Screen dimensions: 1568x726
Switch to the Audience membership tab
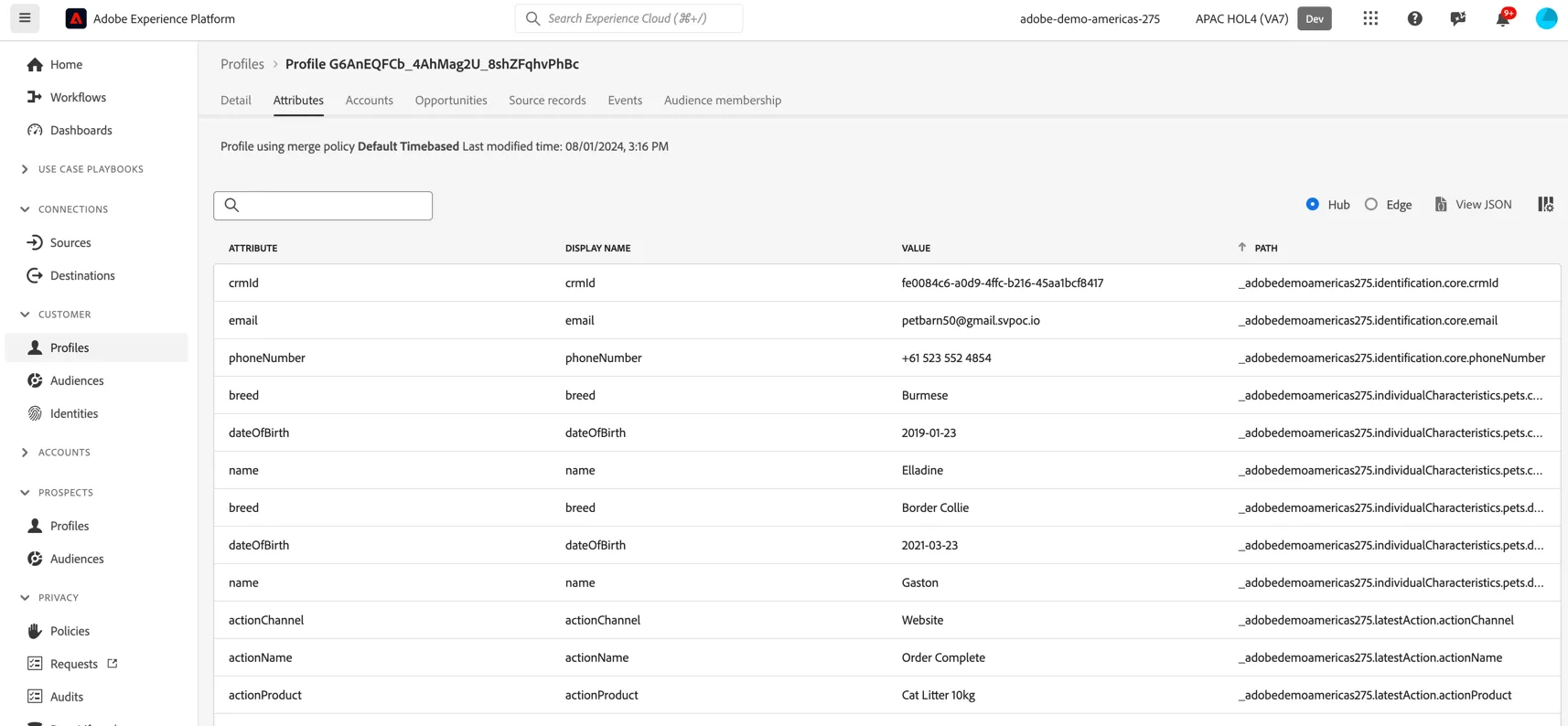click(x=723, y=101)
